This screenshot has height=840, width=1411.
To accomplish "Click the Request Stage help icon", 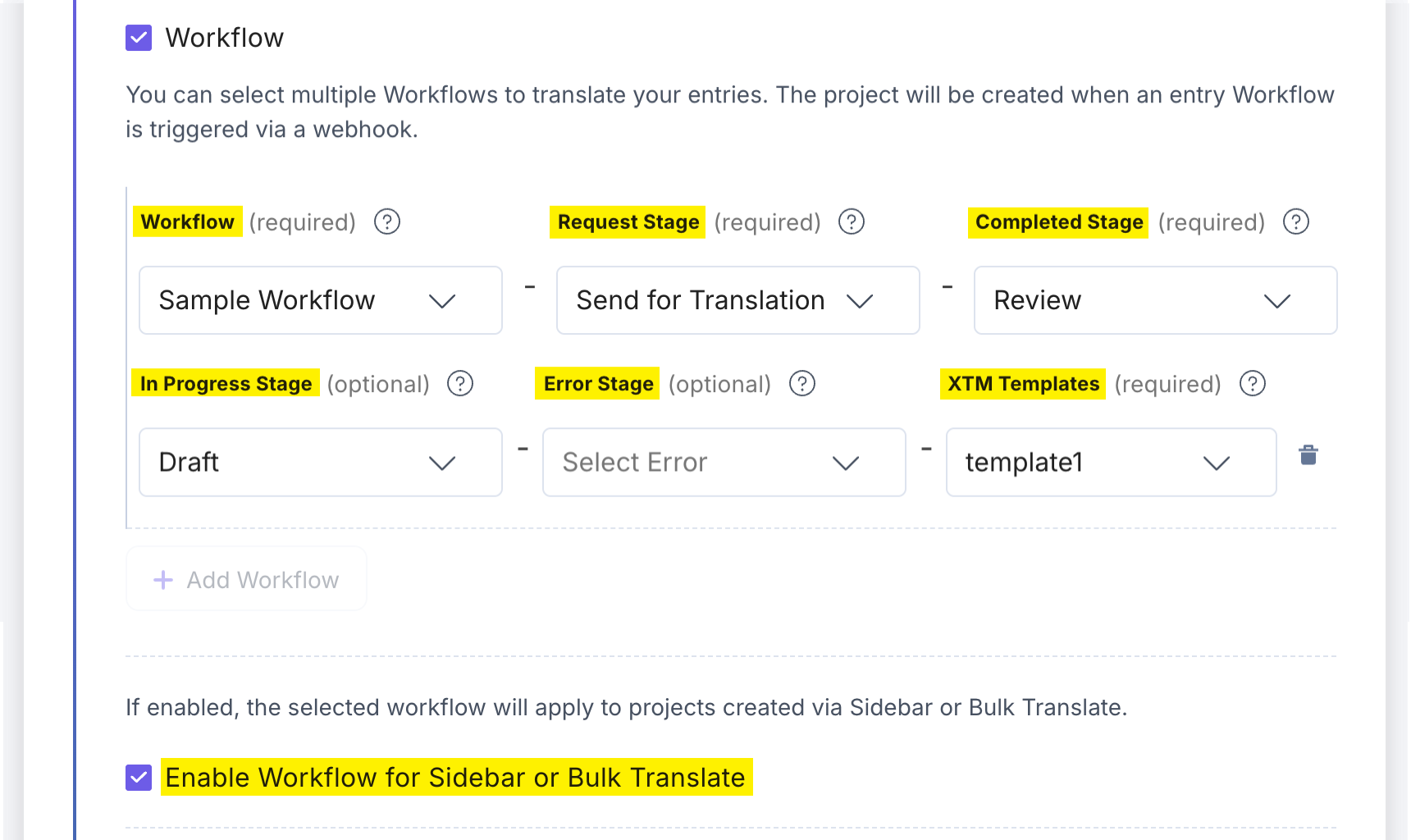I will (851, 221).
